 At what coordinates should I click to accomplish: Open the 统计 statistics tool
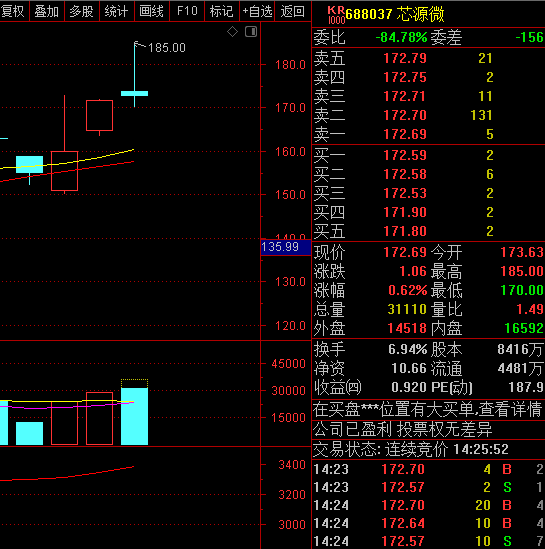117,11
